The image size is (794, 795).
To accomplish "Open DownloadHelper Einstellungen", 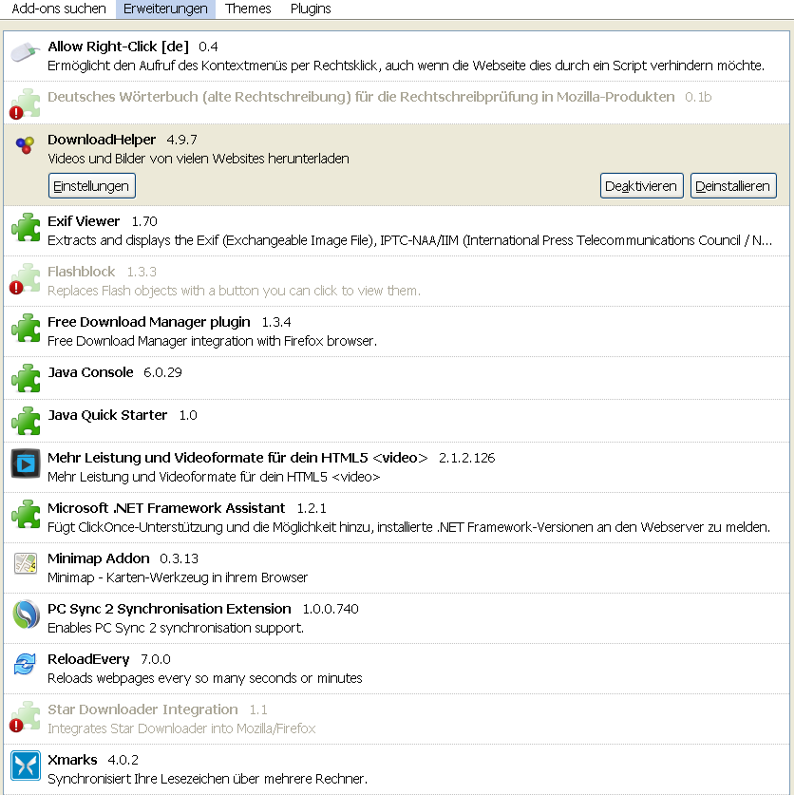I will [x=92, y=186].
